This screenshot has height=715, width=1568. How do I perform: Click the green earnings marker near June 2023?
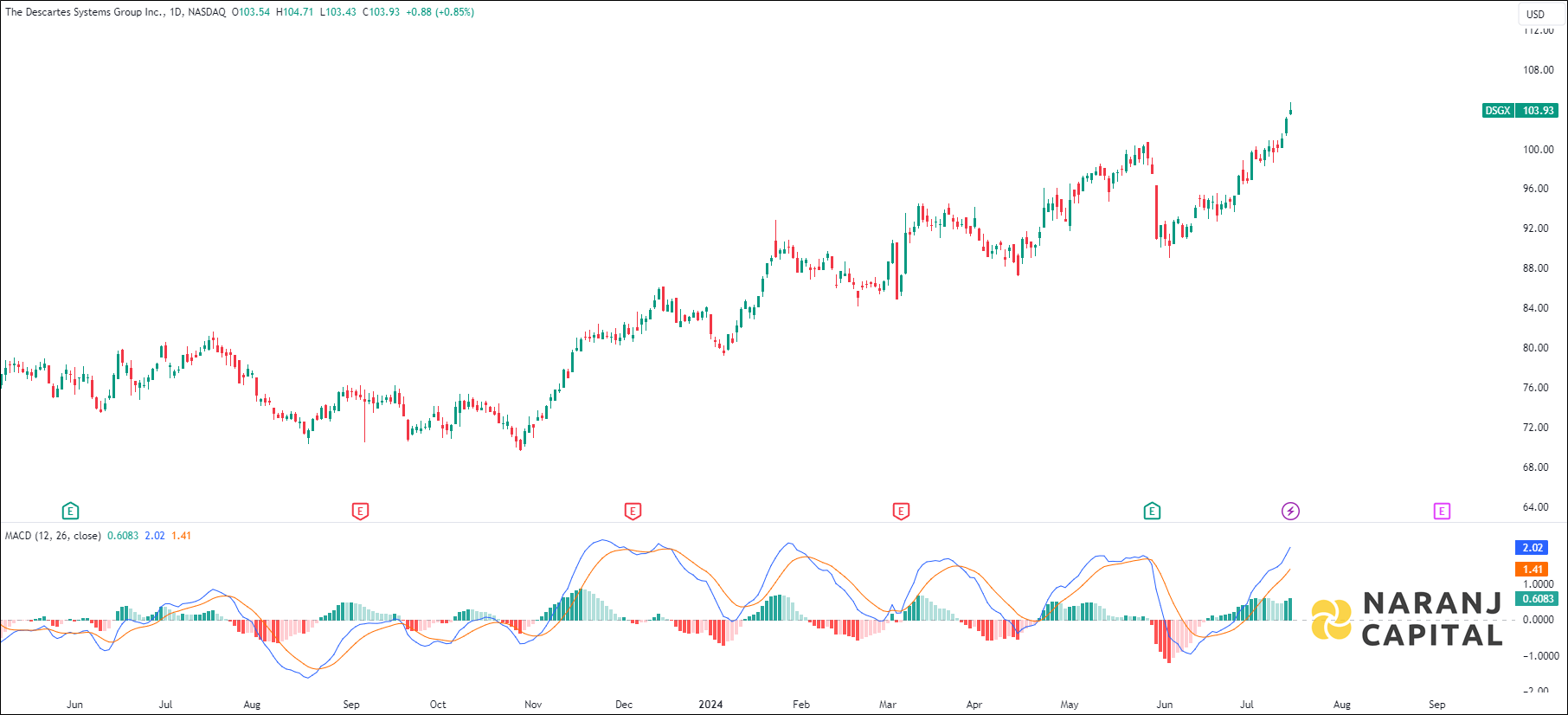pos(70,512)
